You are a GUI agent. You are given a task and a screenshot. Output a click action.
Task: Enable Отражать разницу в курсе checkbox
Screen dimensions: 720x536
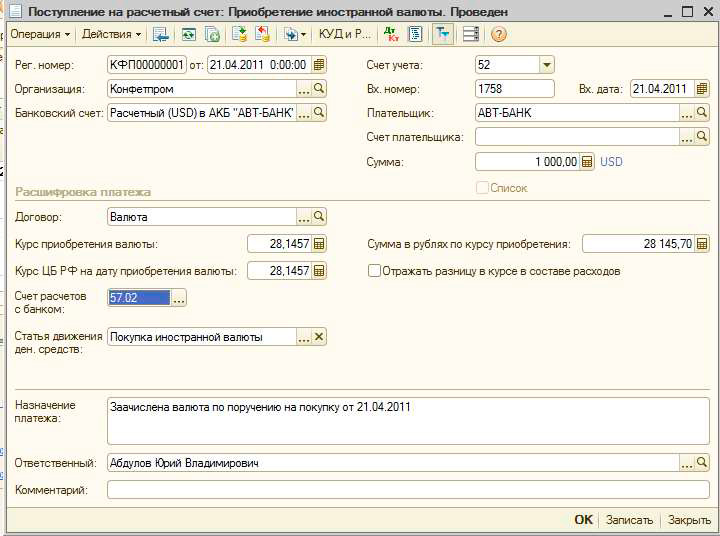375,271
